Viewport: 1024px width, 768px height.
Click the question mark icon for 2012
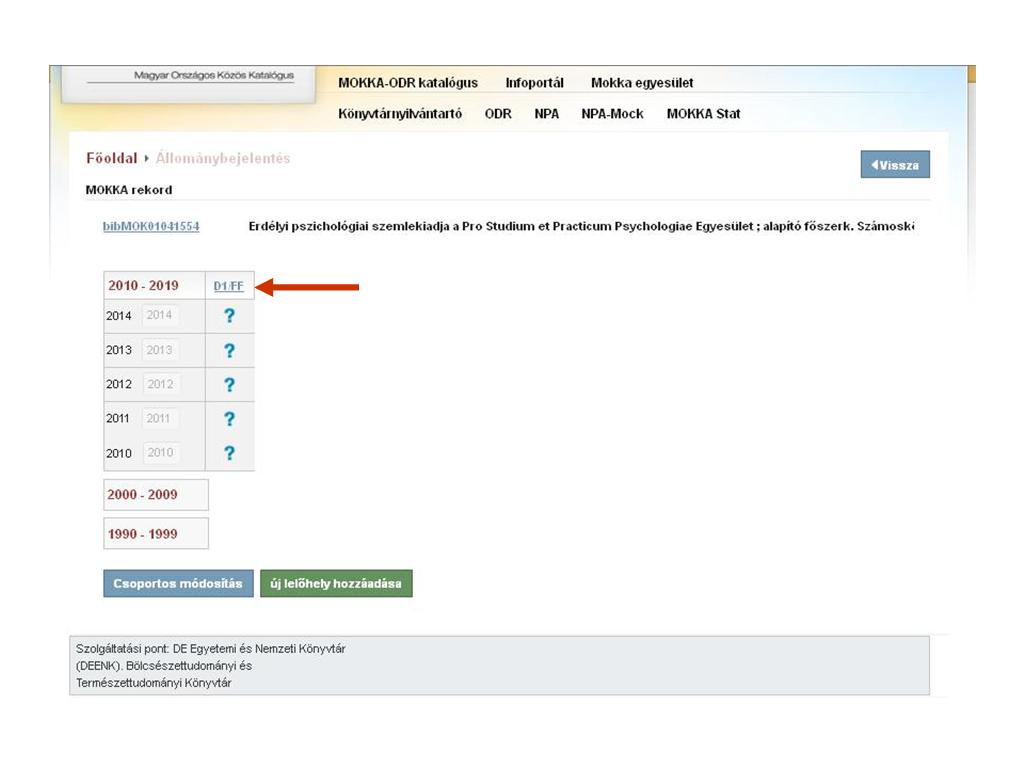tap(229, 385)
